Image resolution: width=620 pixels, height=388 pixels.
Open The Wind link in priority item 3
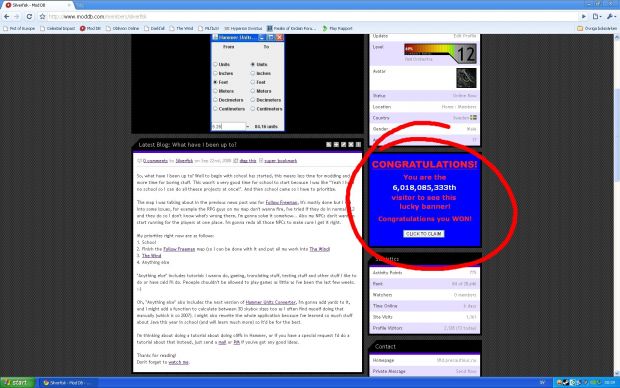[151, 256]
